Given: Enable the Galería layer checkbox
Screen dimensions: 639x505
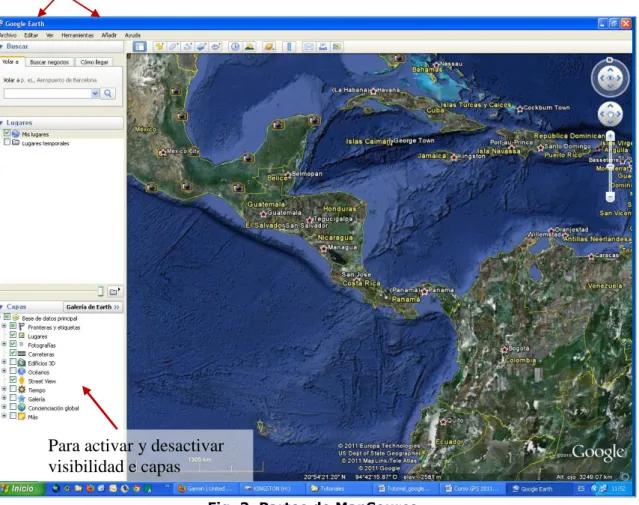Looking at the screenshot, I should coord(13,398).
